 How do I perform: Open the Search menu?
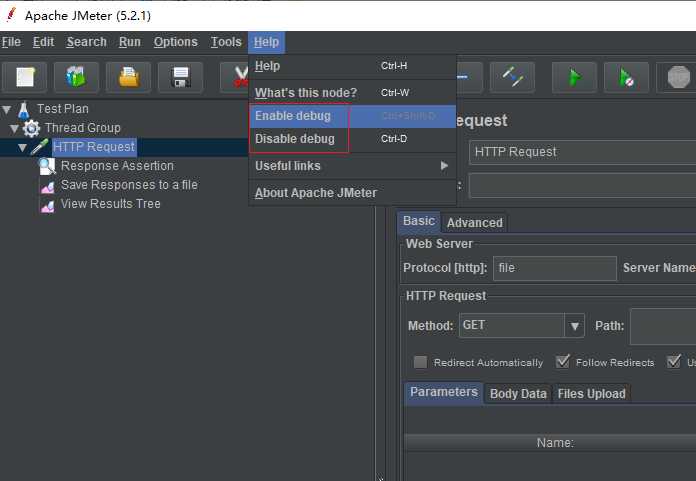(87, 42)
